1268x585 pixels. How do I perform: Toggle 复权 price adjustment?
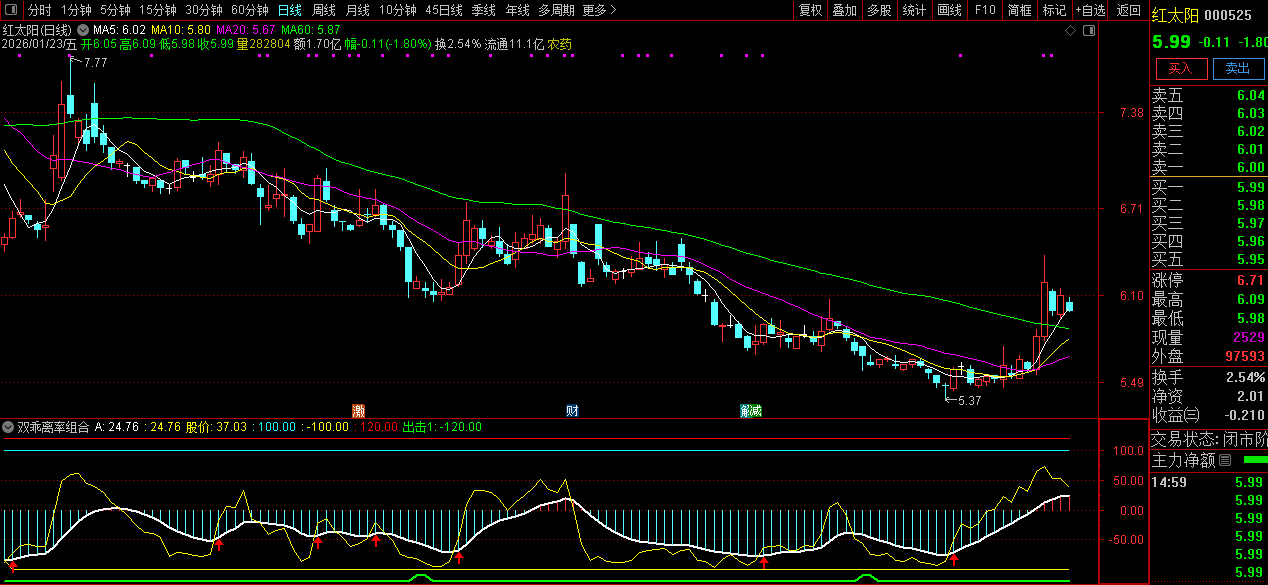(810, 10)
